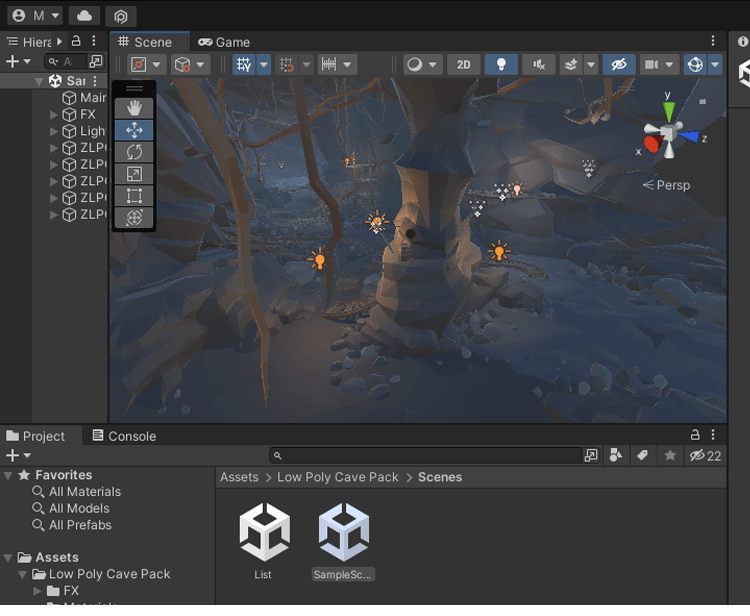Click the tool handle pivot icon
This screenshot has height=616, width=750.
139,65
